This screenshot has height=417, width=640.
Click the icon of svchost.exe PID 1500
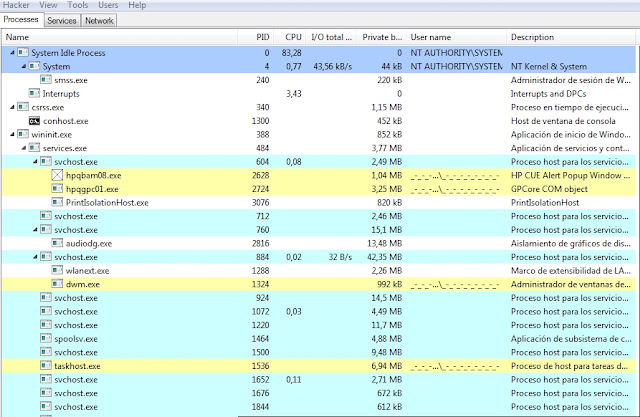coord(46,352)
